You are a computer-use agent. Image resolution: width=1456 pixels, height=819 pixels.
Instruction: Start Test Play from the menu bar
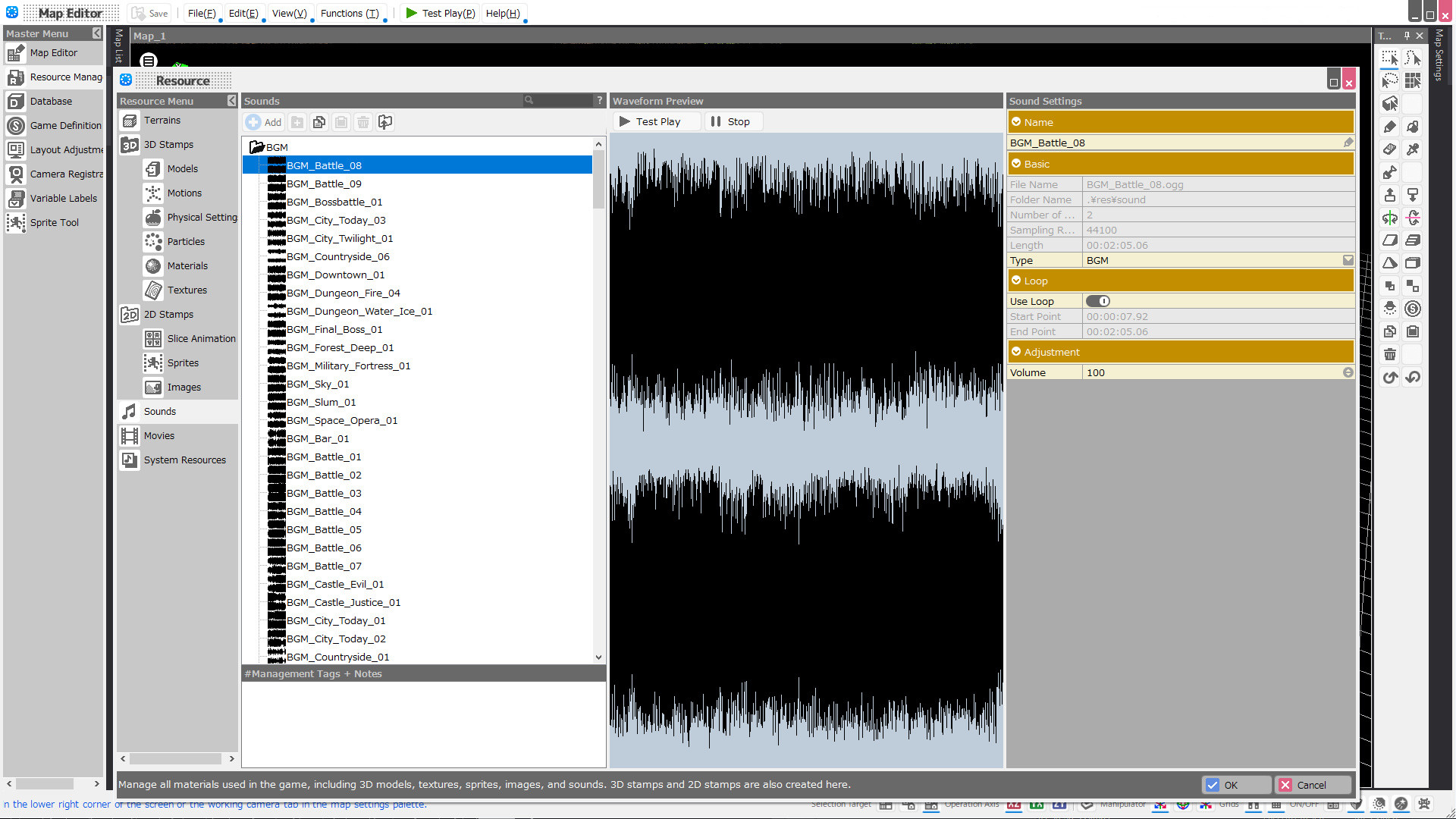point(440,13)
